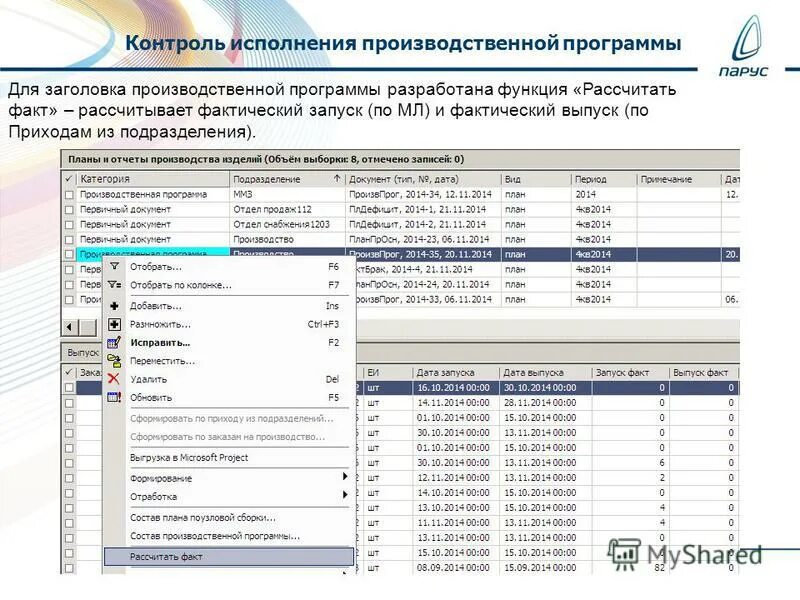Select the Отобрать filter funnel icon

click(x=115, y=268)
